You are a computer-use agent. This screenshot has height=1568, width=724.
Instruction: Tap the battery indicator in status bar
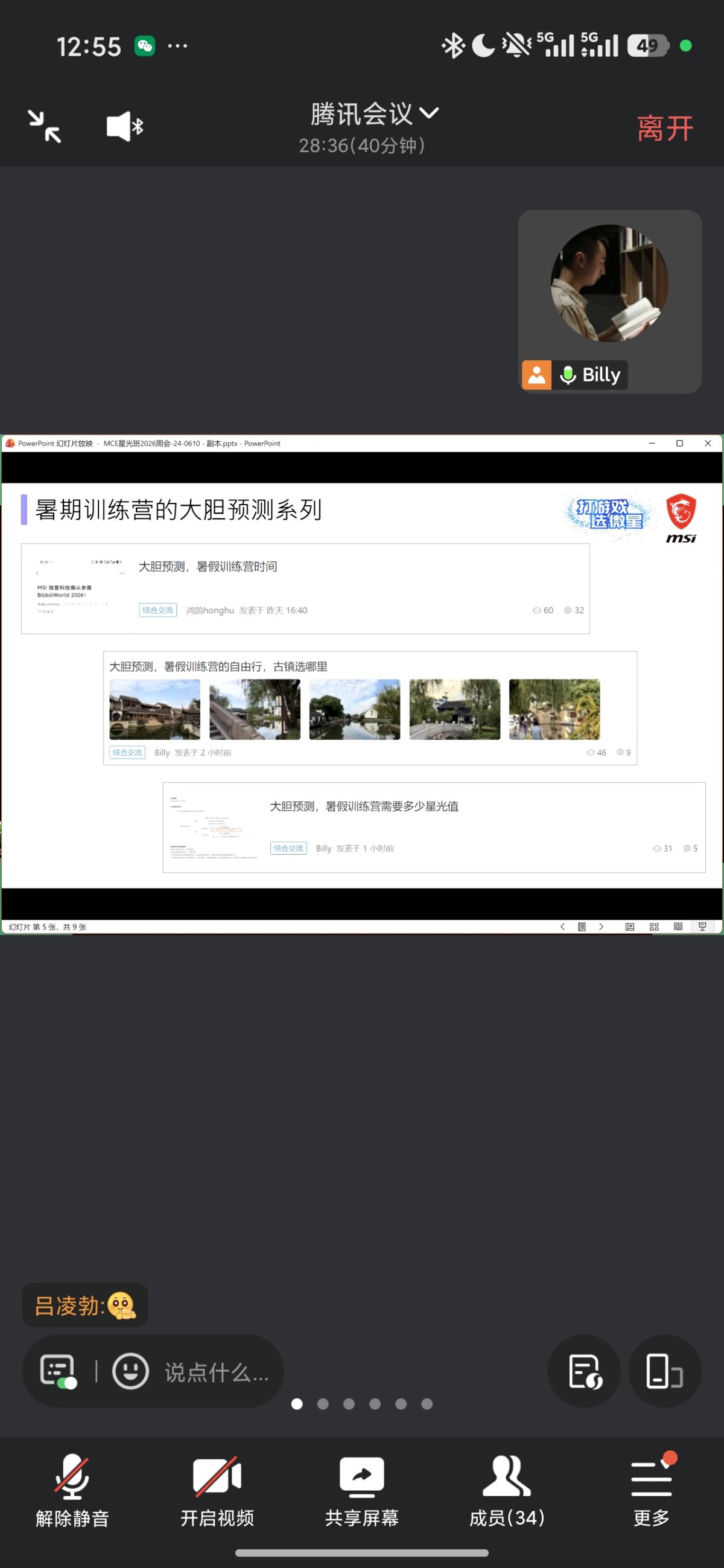(x=648, y=46)
